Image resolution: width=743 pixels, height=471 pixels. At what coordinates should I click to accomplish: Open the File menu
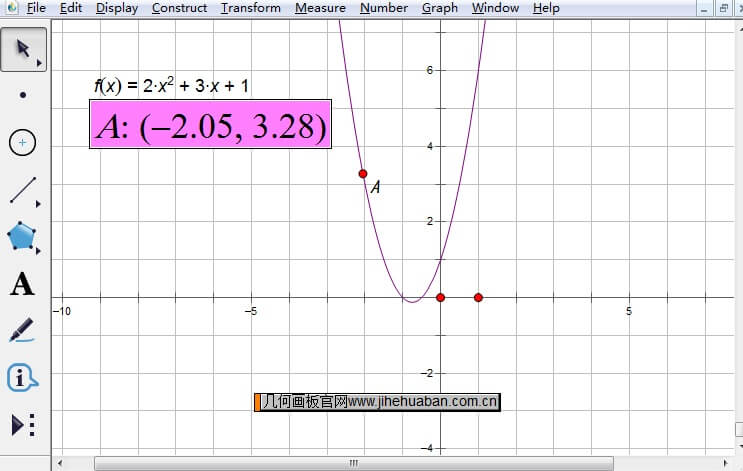coord(36,8)
